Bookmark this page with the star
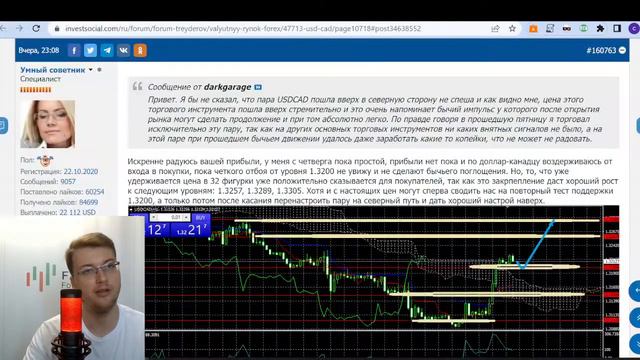640x360 pixels. coord(512,29)
